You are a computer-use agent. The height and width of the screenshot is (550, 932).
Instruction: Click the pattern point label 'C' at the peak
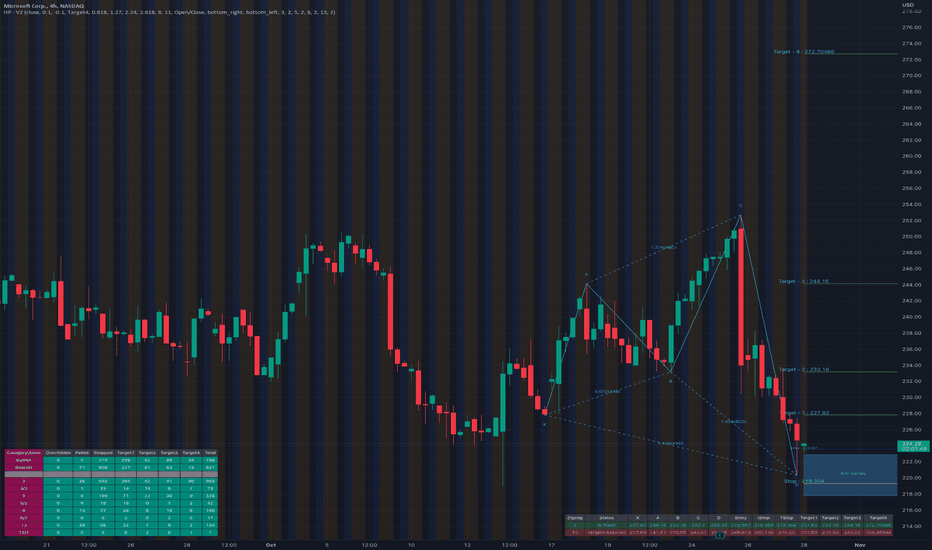pos(741,206)
